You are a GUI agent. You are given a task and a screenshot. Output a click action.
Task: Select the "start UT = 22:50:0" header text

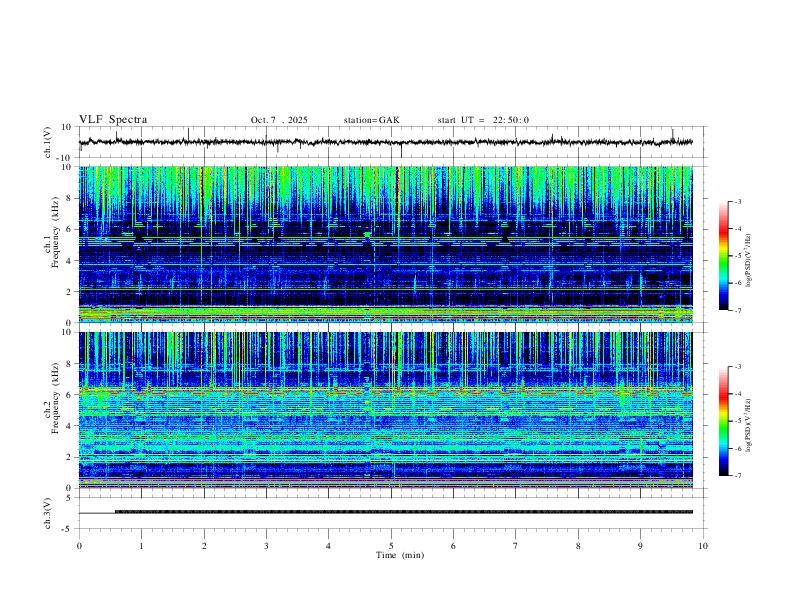pyautogui.click(x=483, y=120)
